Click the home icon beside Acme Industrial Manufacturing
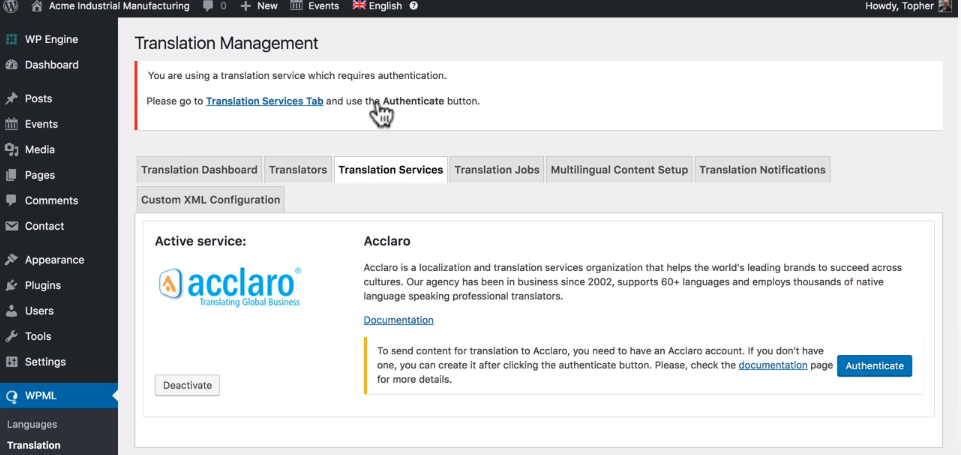 (37, 6)
